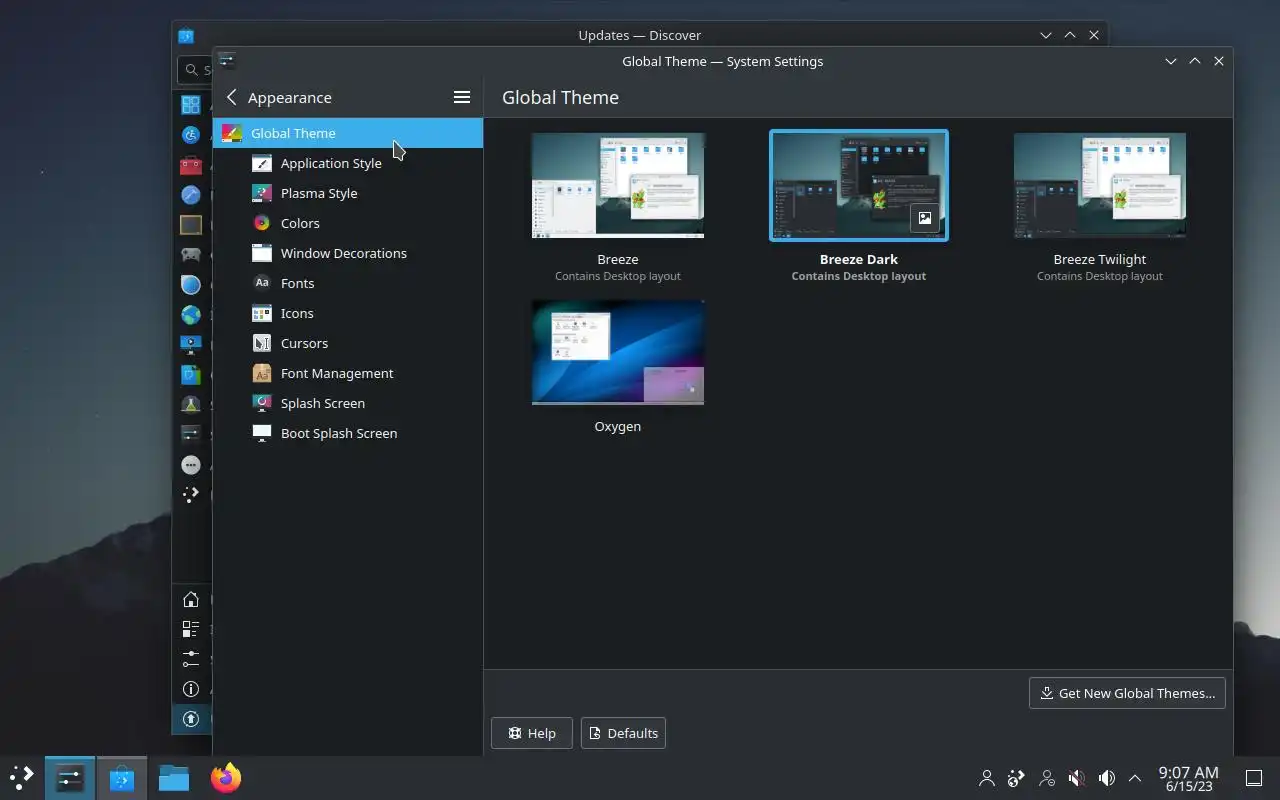Click preview icon on Breeze Dark thumbnail

925,218
